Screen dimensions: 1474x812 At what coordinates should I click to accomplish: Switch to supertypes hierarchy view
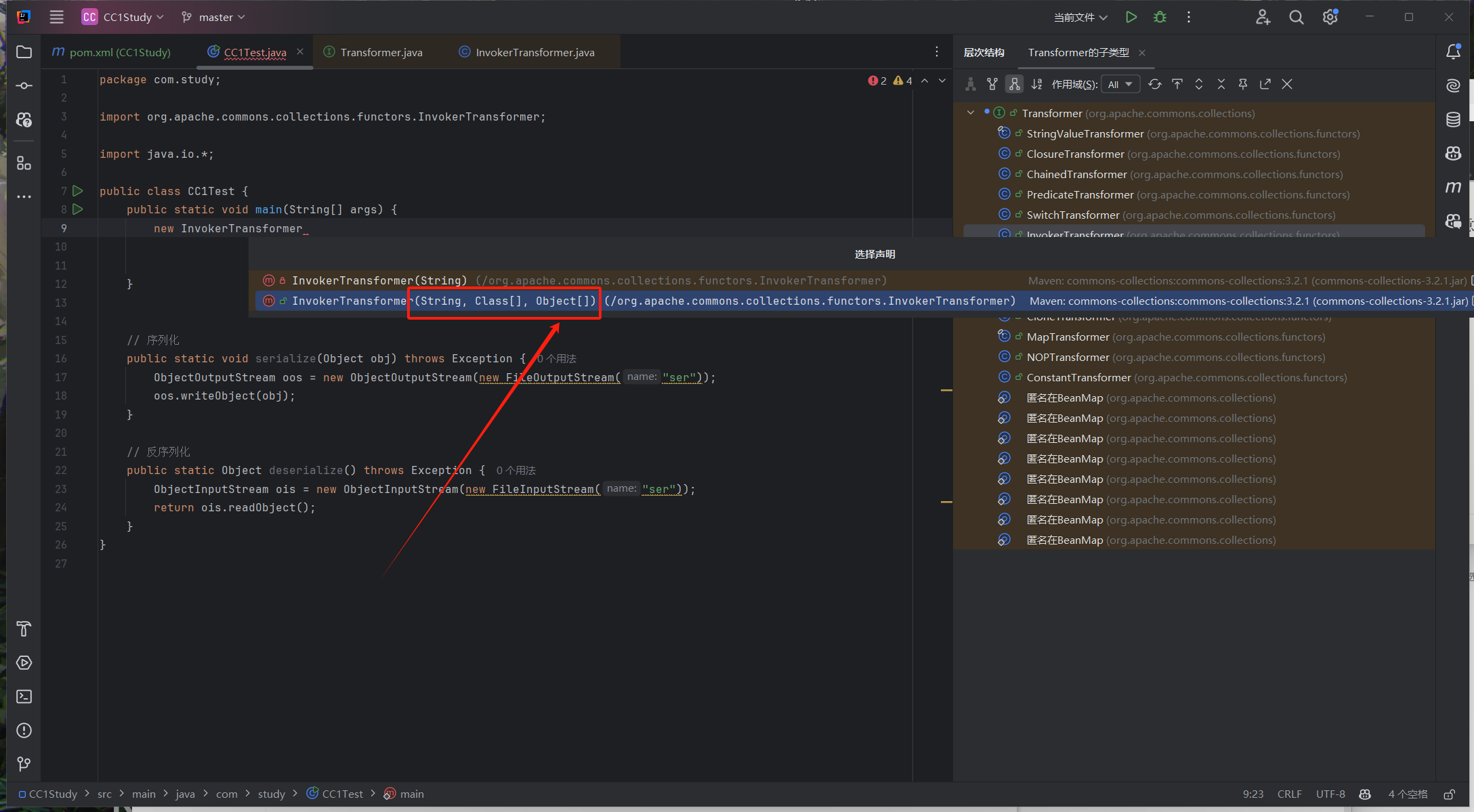(992, 84)
